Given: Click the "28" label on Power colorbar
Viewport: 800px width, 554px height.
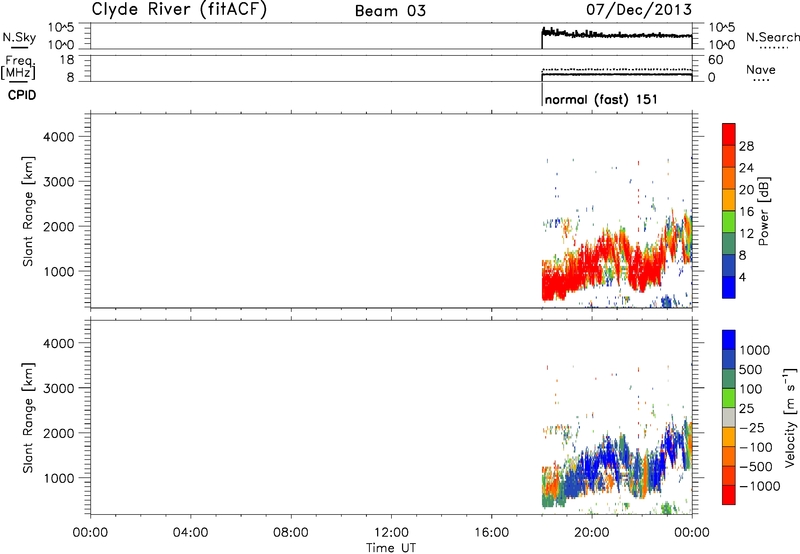Looking at the screenshot, I should [746, 146].
